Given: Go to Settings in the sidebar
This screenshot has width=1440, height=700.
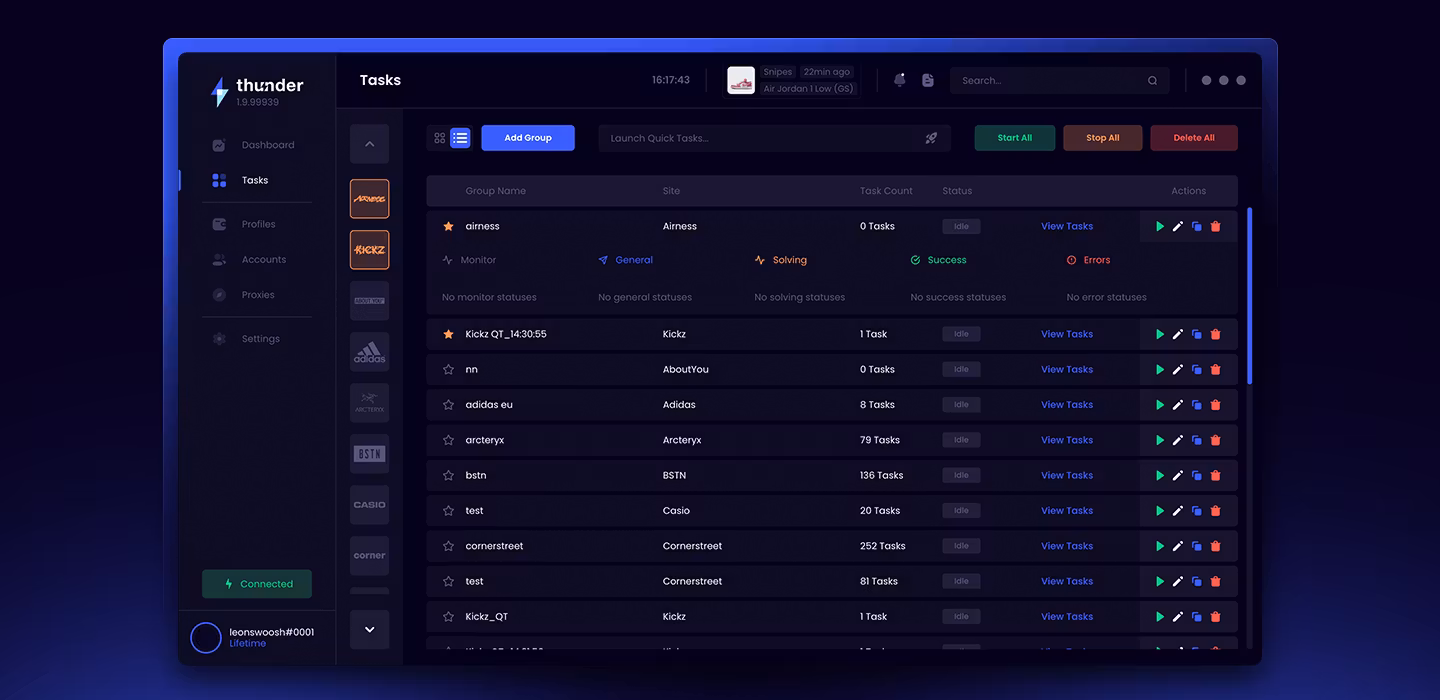Looking at the screenshot, I should pos(260,339).
